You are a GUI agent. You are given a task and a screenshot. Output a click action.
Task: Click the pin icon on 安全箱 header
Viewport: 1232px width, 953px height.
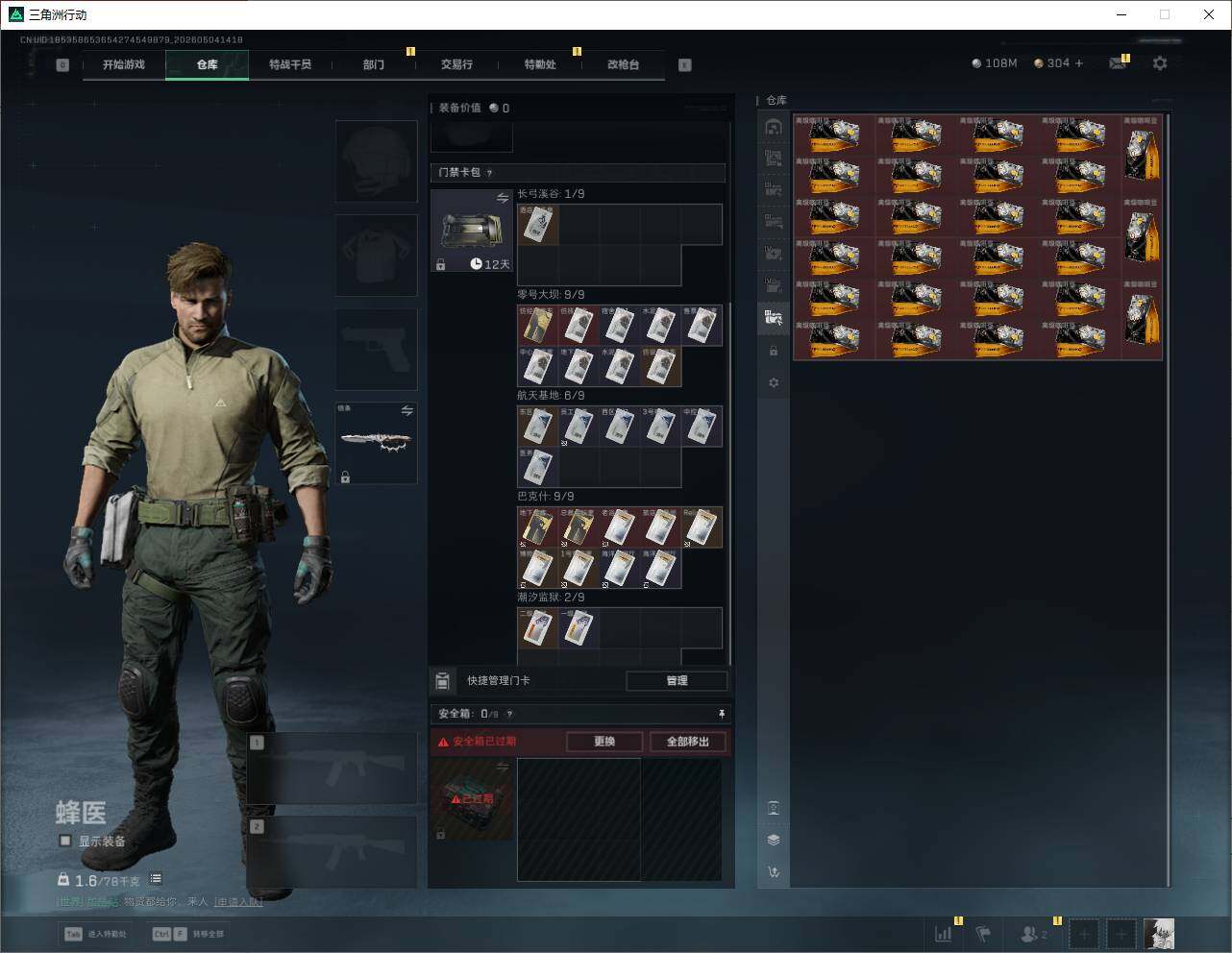coord(721,714)
